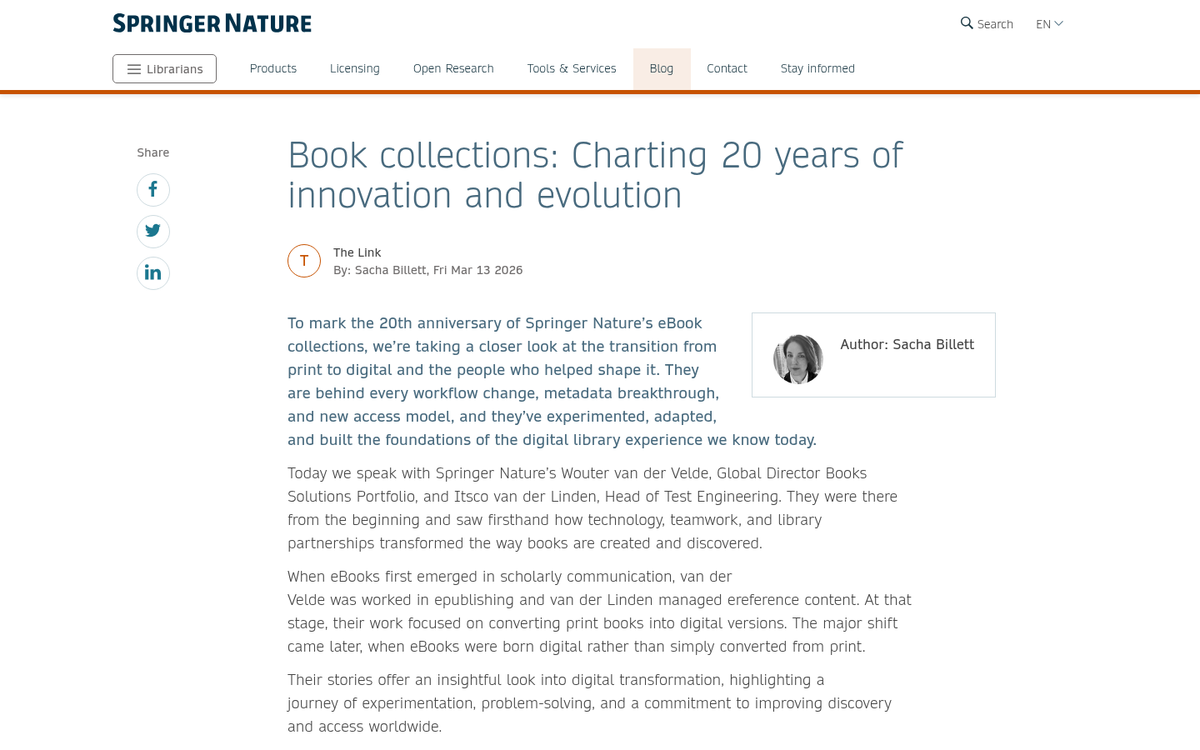Share the article on Facebook
This screenshot has width=1200, height=750.
pyautogui.click(x=153, y=189)
